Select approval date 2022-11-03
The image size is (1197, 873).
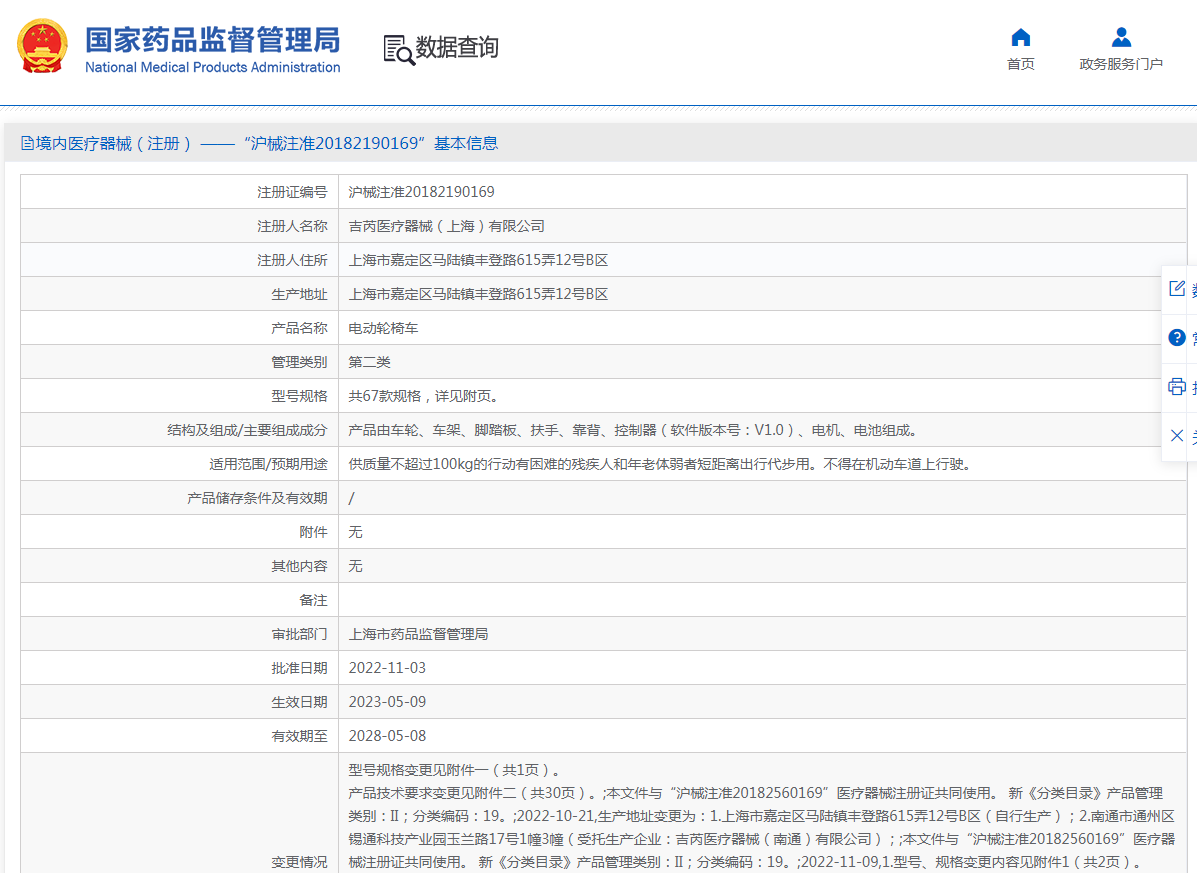pos(387,668)
